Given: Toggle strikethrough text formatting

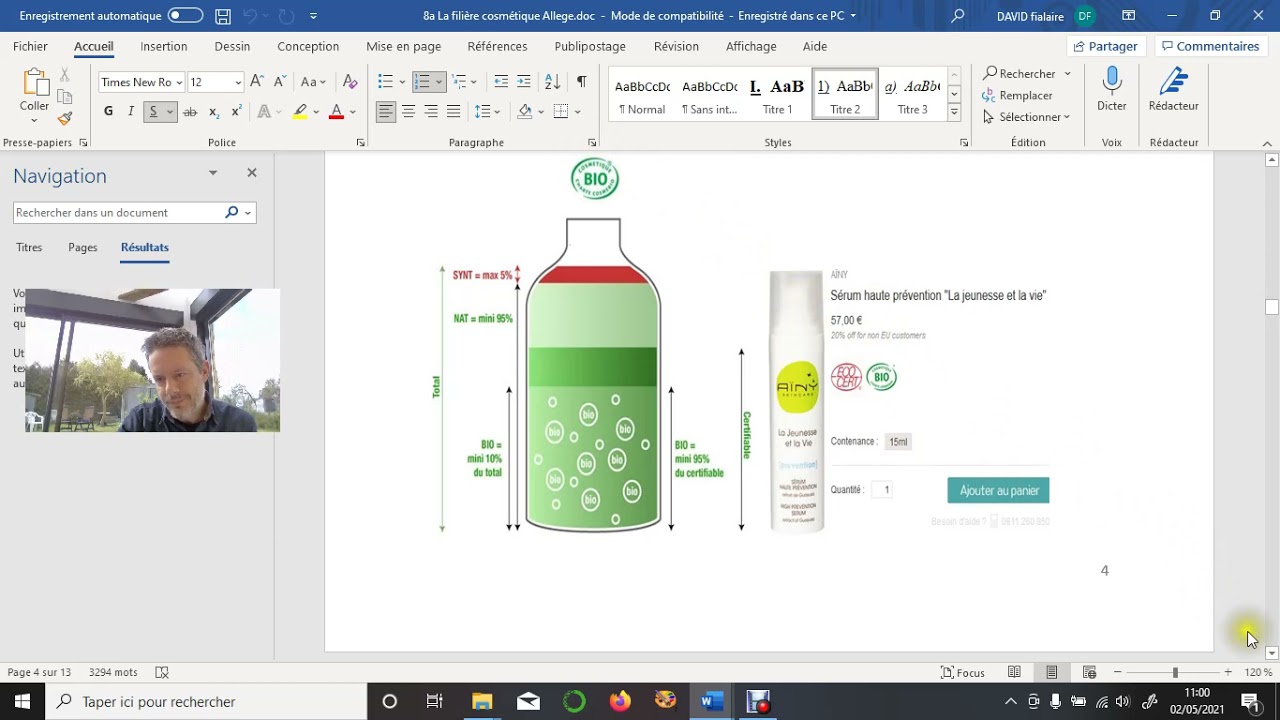Looking at the screenshot, I should (190, 111).
